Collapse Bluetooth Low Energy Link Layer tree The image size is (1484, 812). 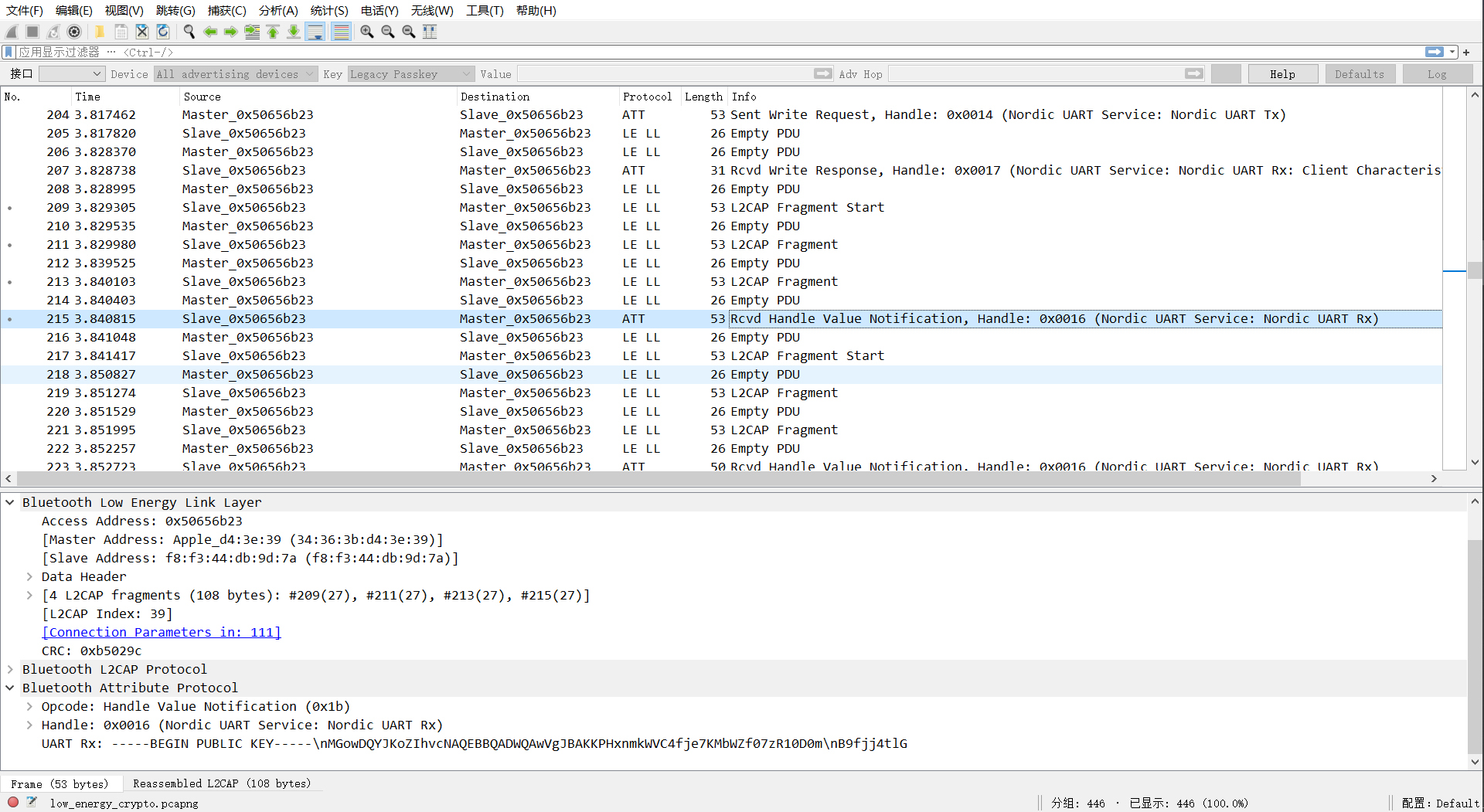(x=10, y=502)
